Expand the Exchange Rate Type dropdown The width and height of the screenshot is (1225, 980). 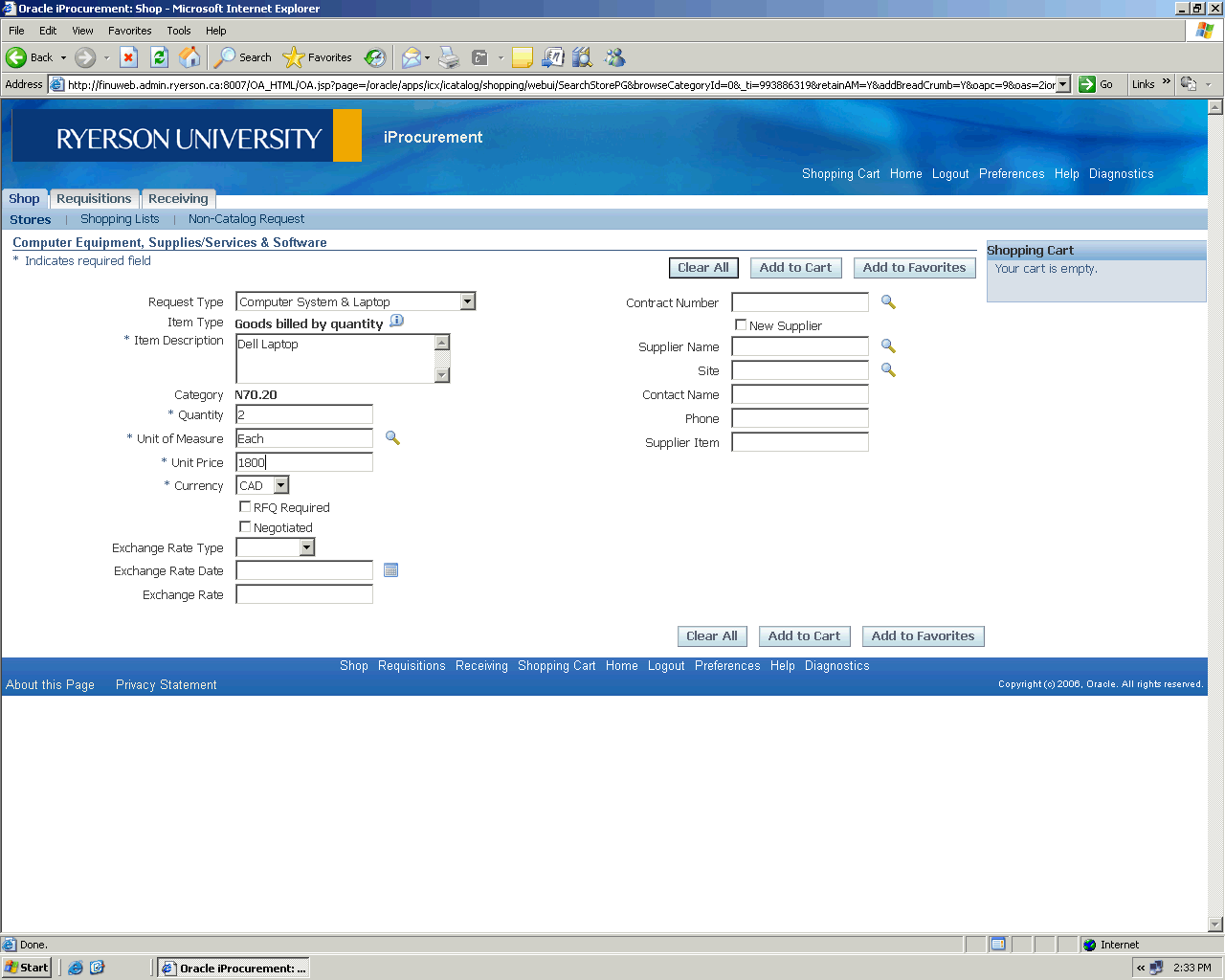click(x=306, y=548)
